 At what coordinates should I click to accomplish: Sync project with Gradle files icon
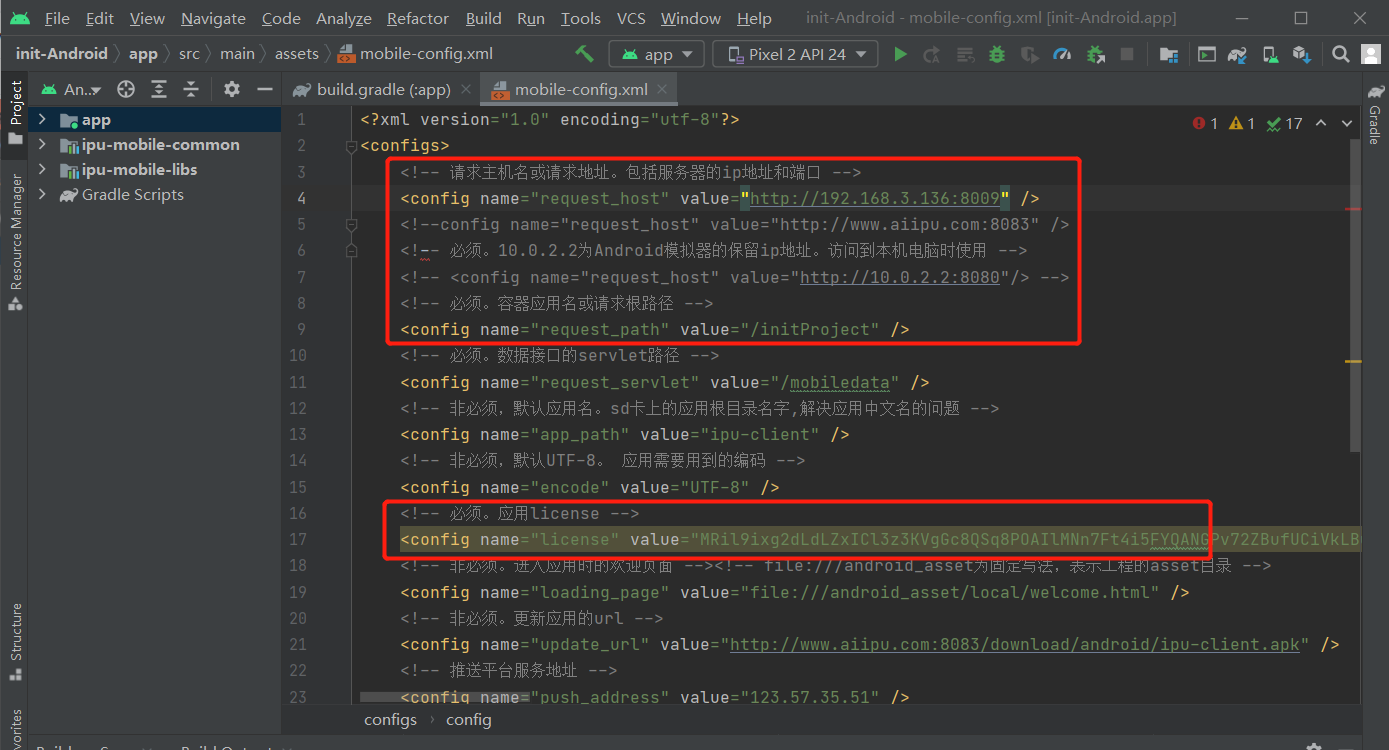(x=1237, y=54)
